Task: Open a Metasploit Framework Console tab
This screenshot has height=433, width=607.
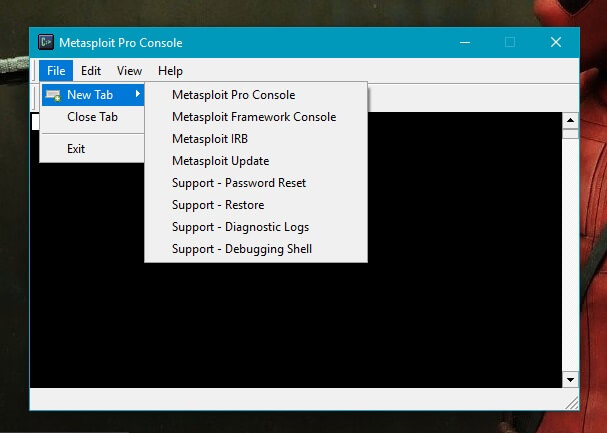Action: pyautogui.click(x=256, y=117)
